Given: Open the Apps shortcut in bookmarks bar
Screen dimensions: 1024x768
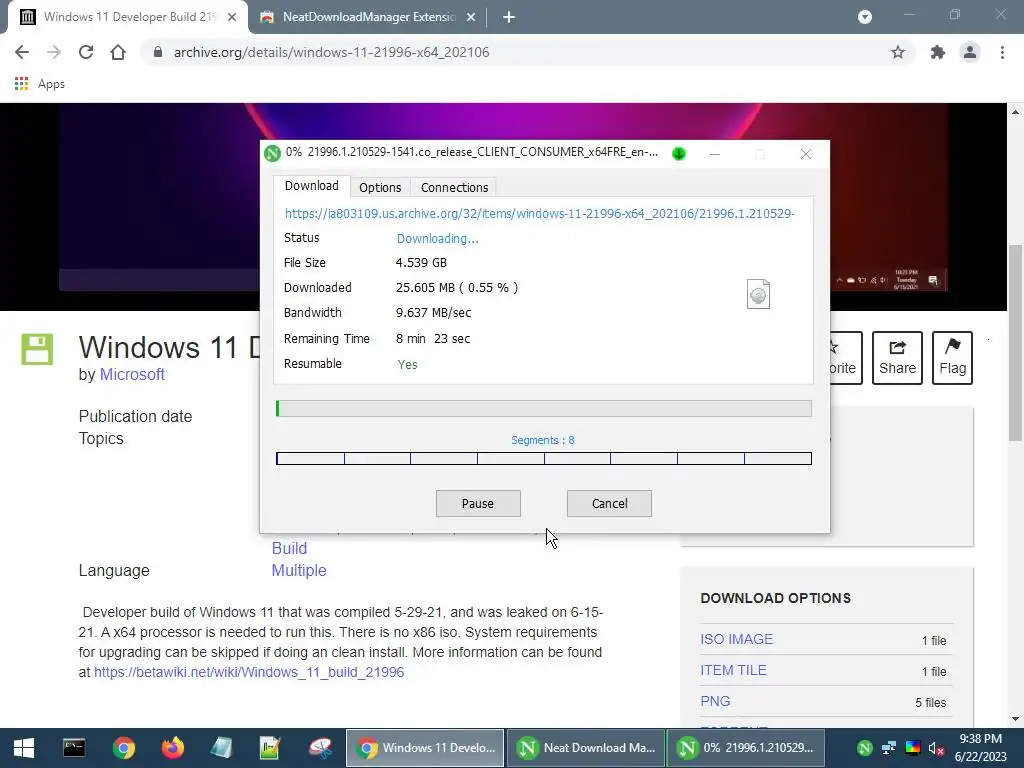Looking at the screenshot, I should 40,84.
